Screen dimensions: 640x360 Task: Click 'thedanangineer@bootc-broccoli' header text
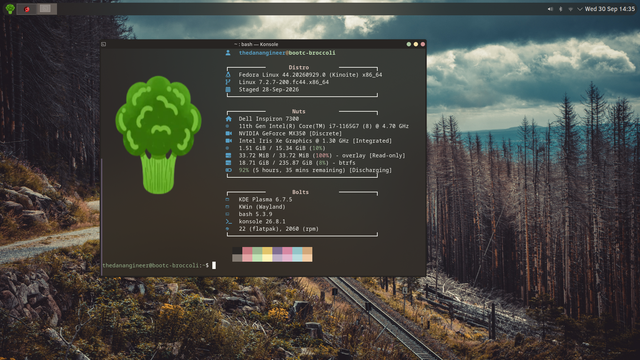(x=287, y=53)
